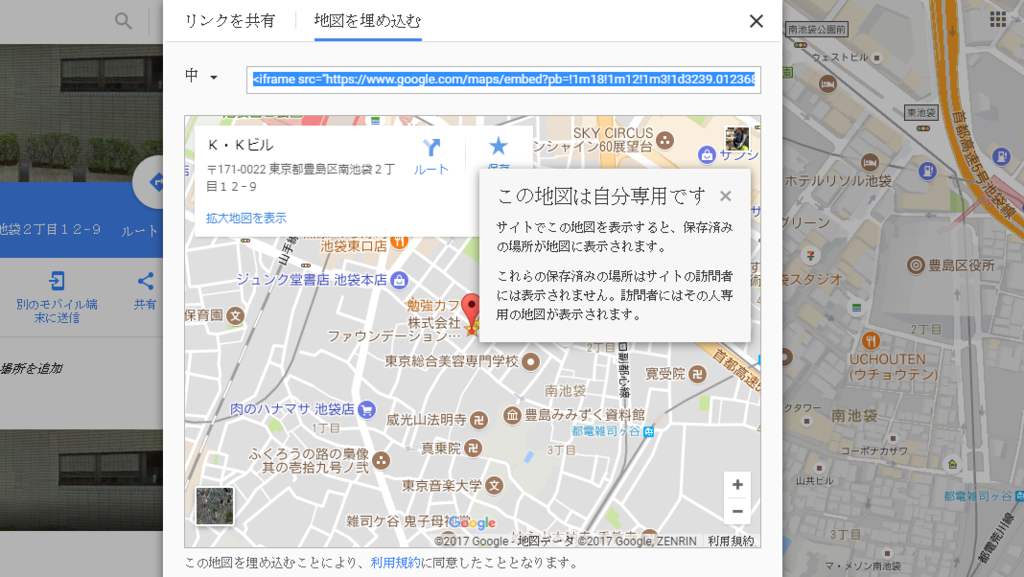
Task: Open the Google apps grid icon
Action: pyautogui.click(x=996, y=17)
